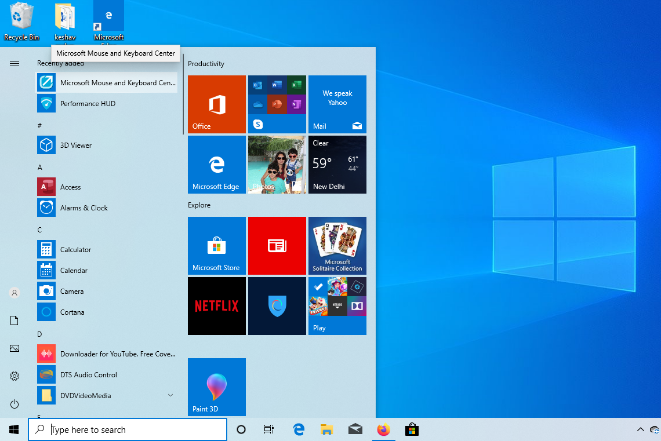
Task: Open Calculator from the app list
Action: tap(75, 249)
